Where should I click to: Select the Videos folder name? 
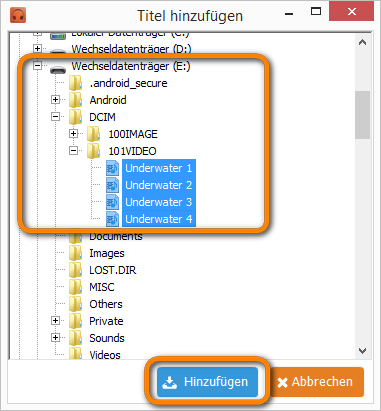coord(105,355)
